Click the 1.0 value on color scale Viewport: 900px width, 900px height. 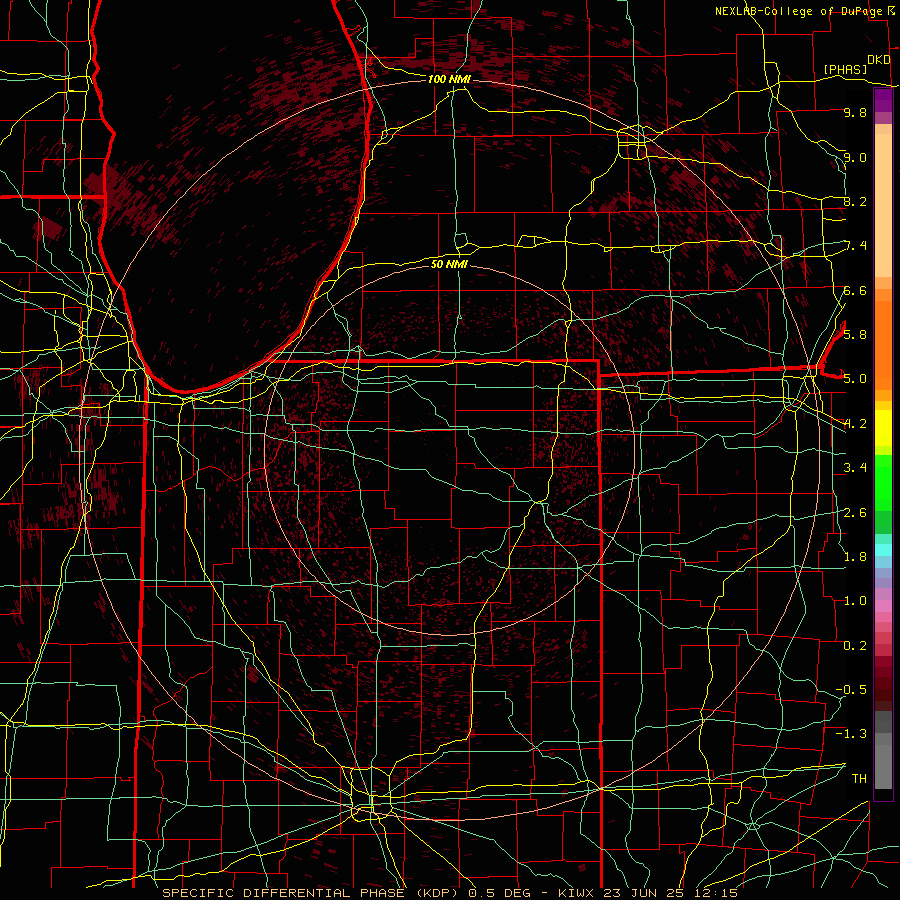click(855, 601)
